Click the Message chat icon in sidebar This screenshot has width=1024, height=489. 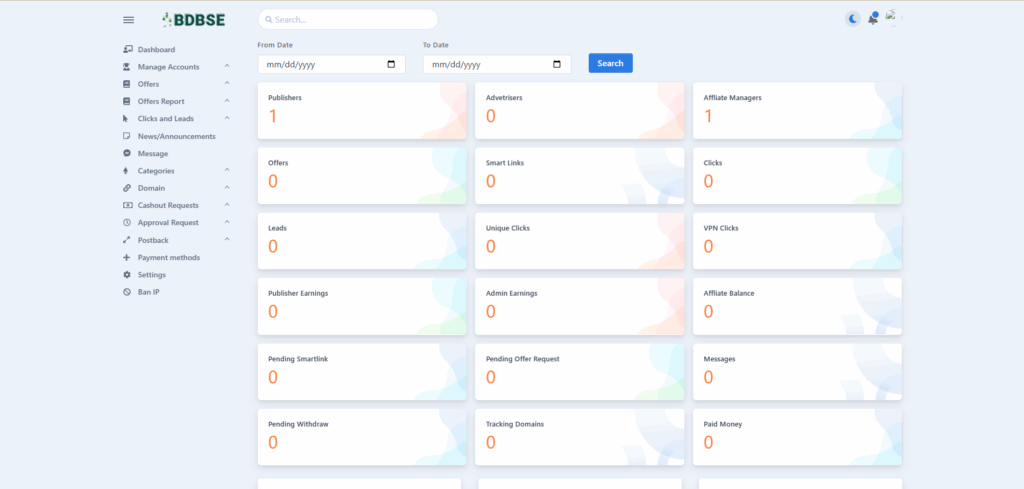click(x=127, y=153)
